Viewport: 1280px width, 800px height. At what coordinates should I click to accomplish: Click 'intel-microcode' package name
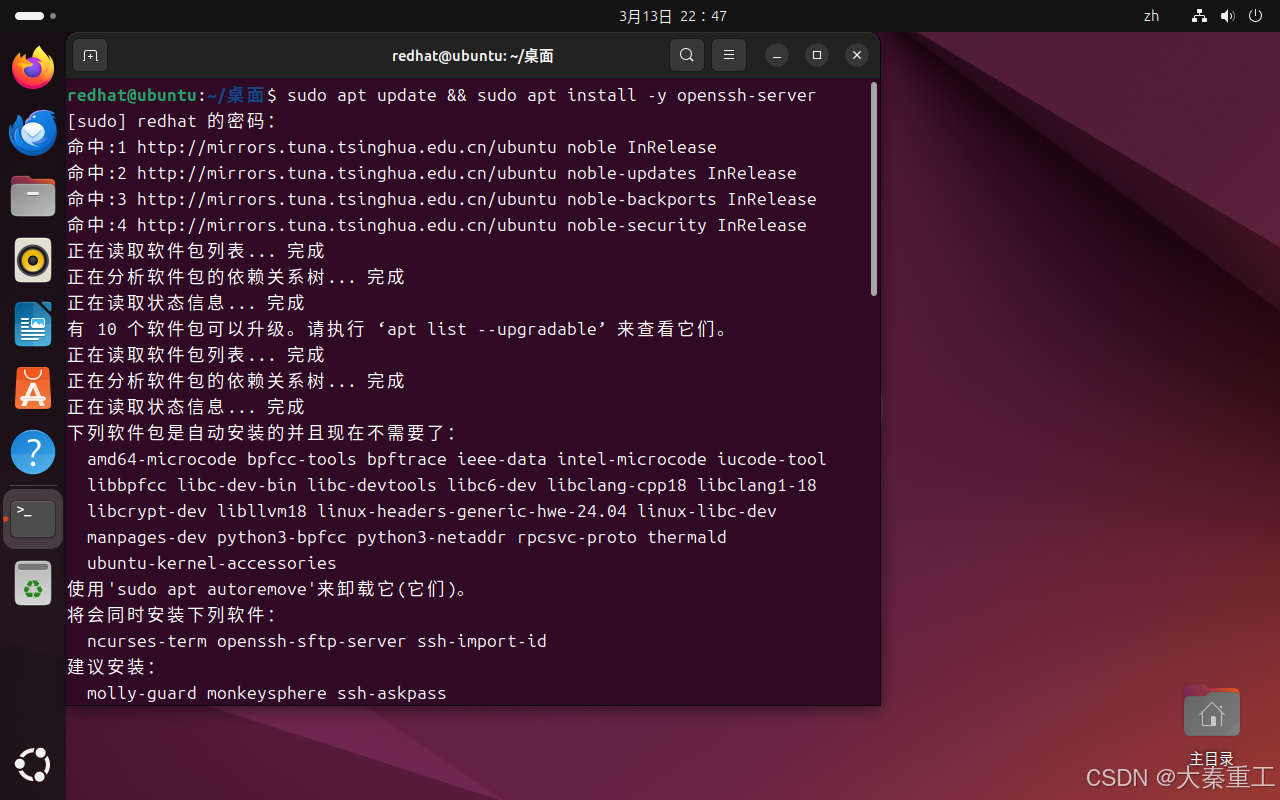point(632,459)
